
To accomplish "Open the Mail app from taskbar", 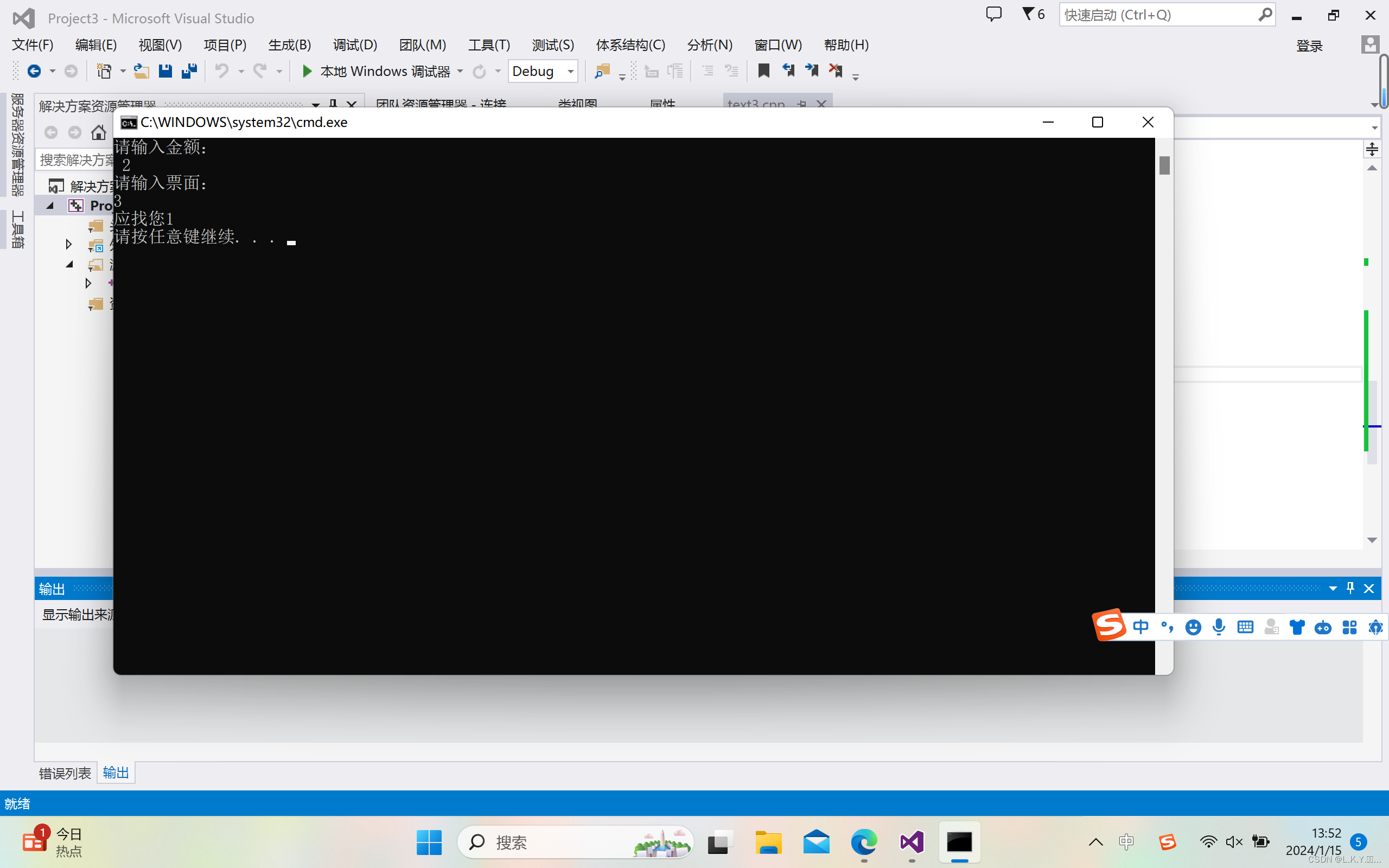I will click(816, 842).
